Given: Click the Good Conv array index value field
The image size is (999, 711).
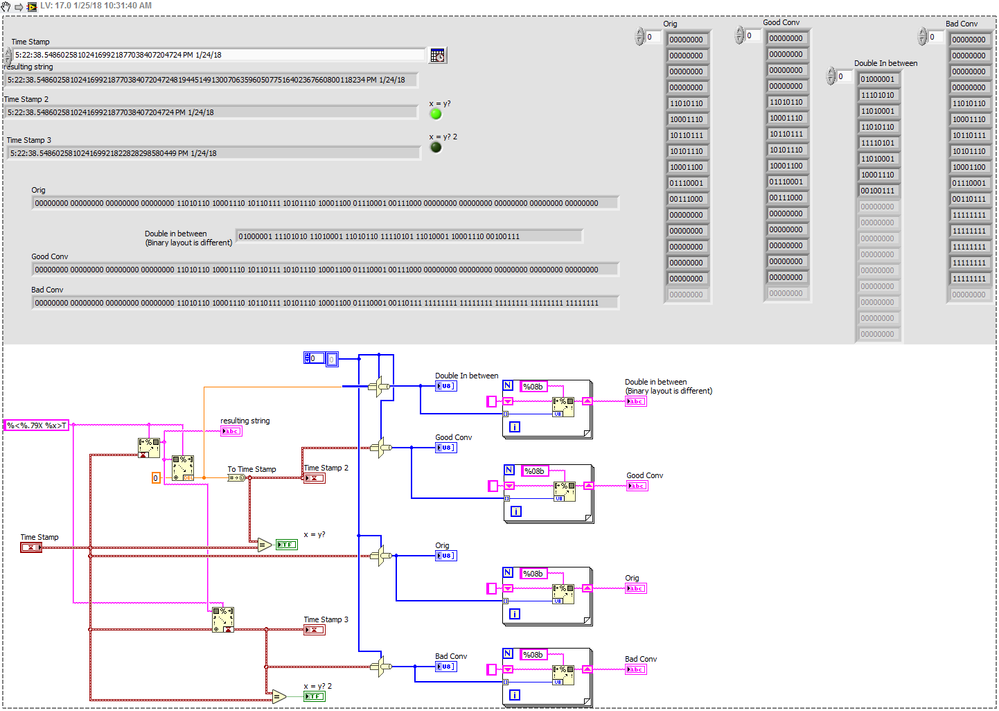Looking at the screenshot, I should (x=752, y=36).
